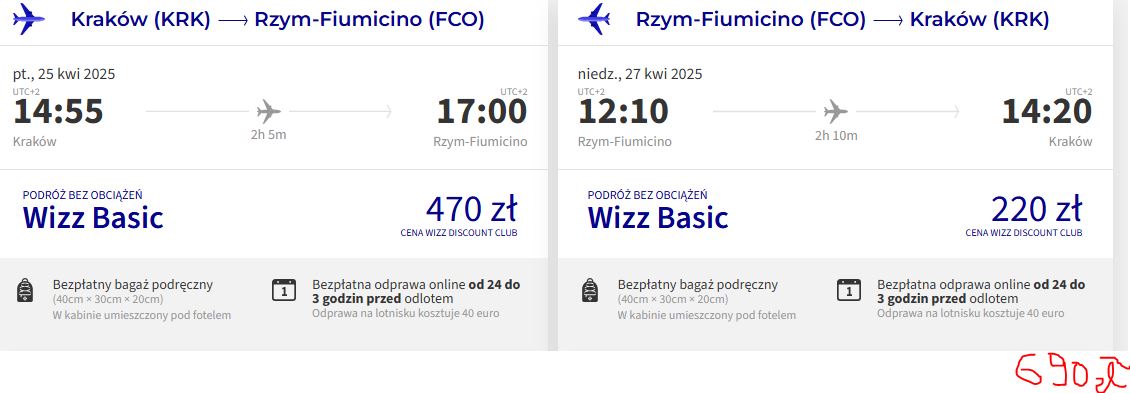Click the calendar check-in icon in outbound card
Image resolution: width=1130 pixels, height=393 pixels.
click(284, 290)
